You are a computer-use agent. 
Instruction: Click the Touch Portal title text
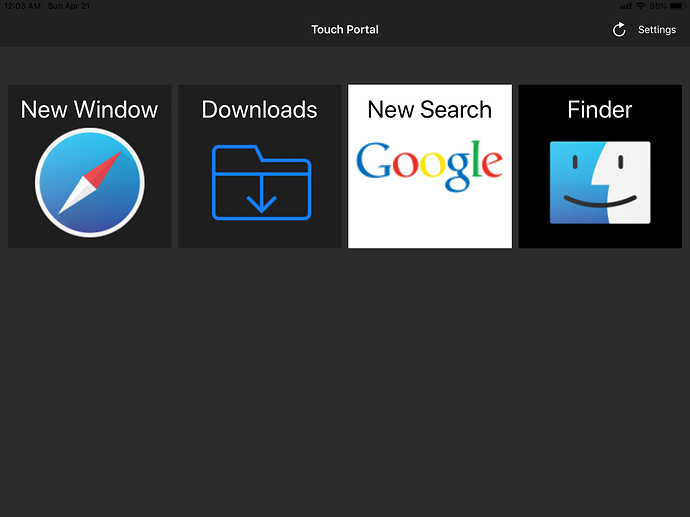click(345, 29)
